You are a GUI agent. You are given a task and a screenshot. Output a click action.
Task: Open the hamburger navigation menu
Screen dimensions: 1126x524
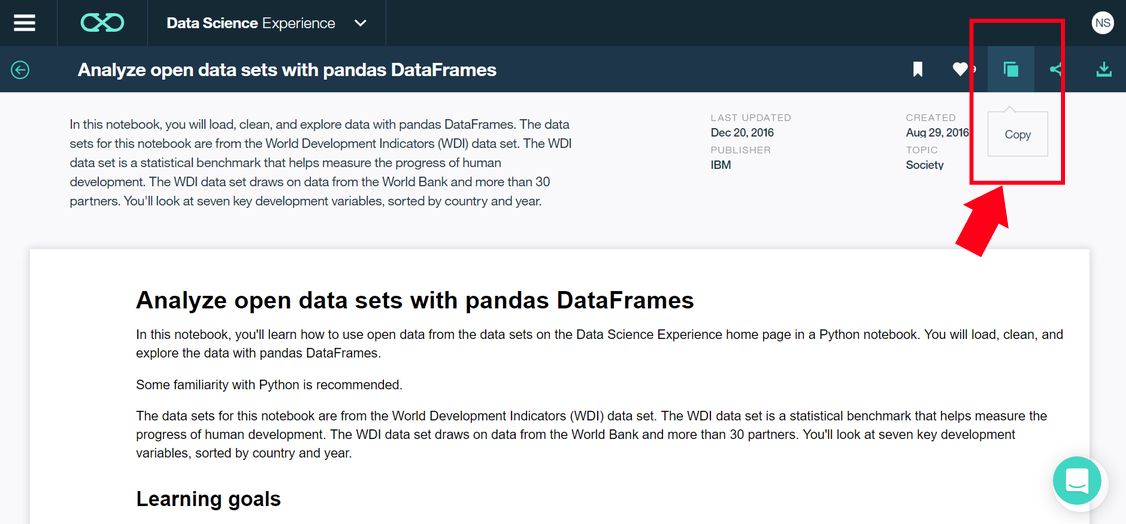(24, 23)
